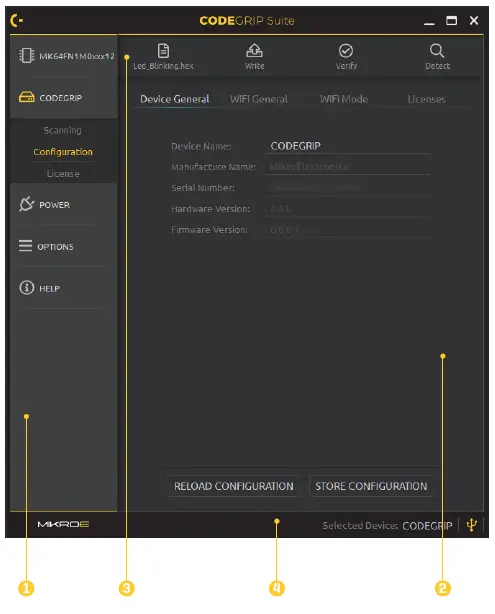Open the OPTIONS hamburger icon
The width and height of the screenshot is (495, 614).
point(25,246)
